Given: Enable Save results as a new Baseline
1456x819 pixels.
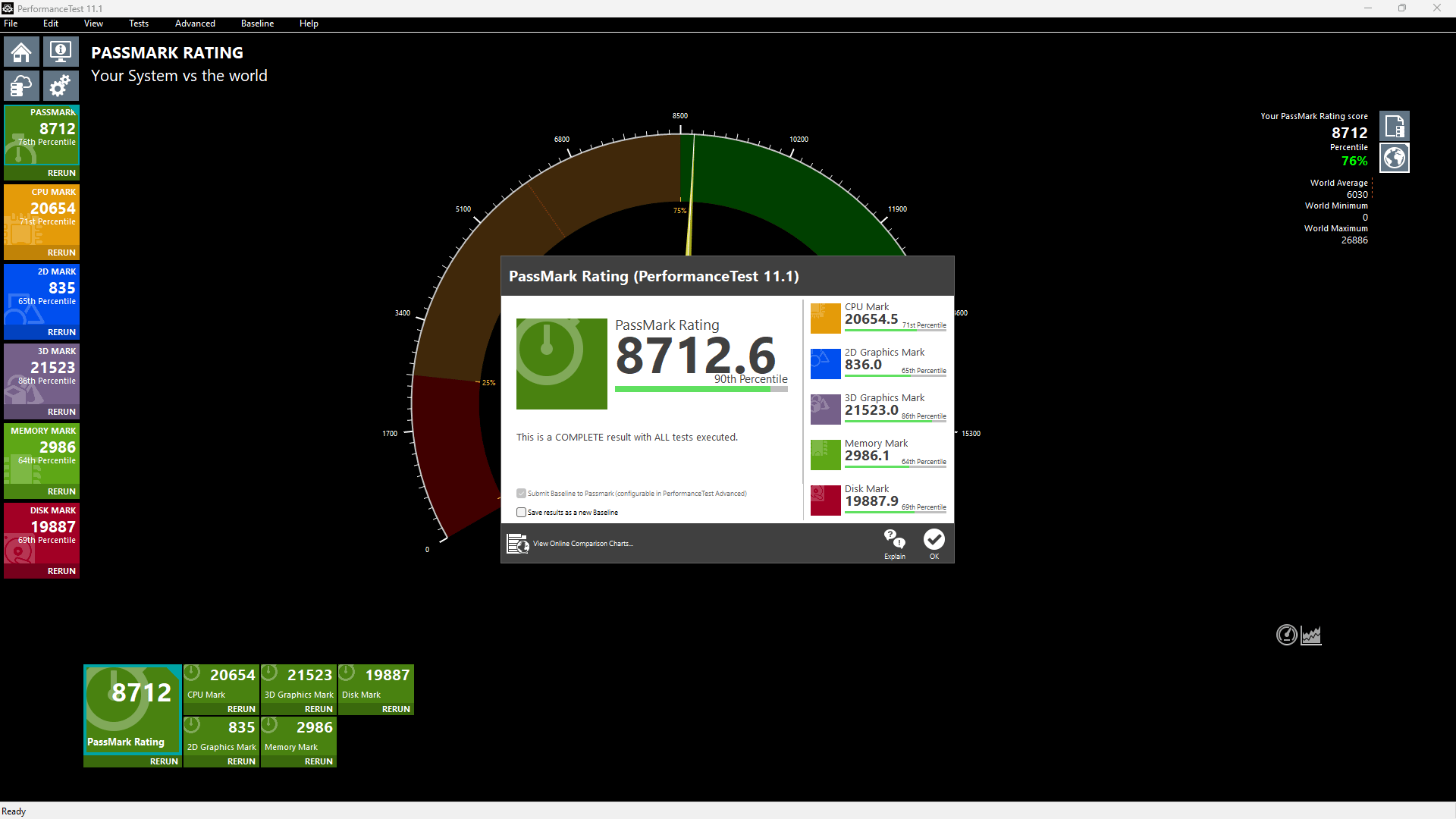Looking at the screenshot, I should click(x=521, y=512).
